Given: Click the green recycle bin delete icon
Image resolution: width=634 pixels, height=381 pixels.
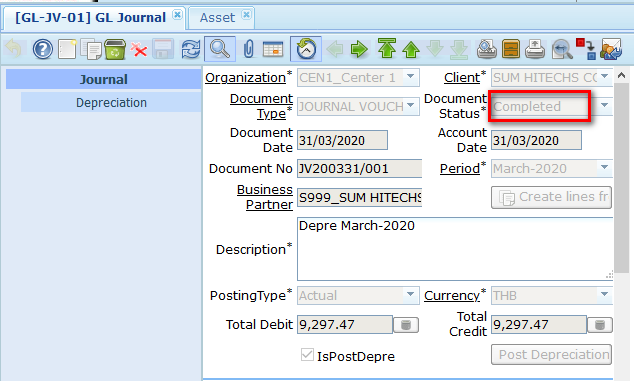Looking at the screenshot, I should point(115,49).
